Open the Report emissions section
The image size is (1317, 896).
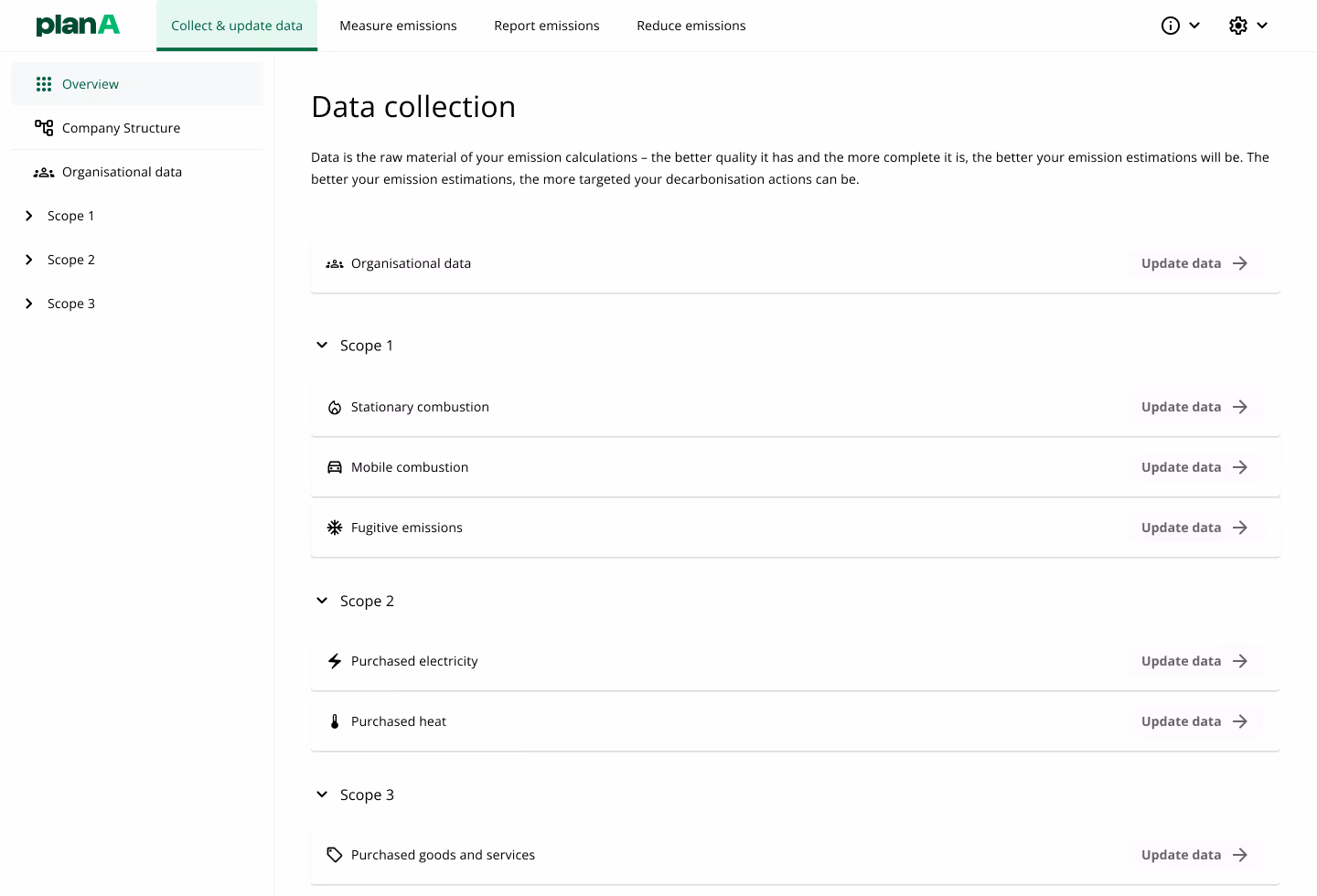coord(546,25)
